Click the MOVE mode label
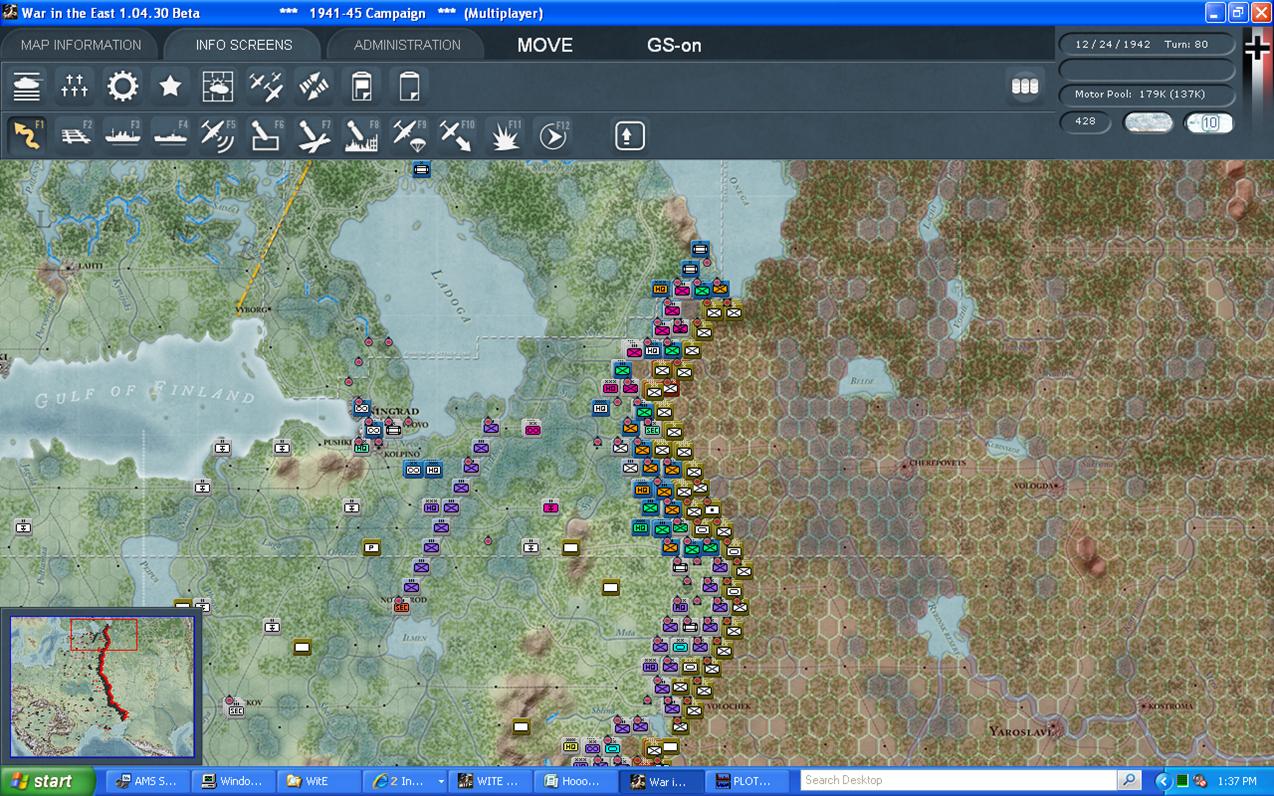This screenshot has height=796, width=1274. tap(545, 45)
